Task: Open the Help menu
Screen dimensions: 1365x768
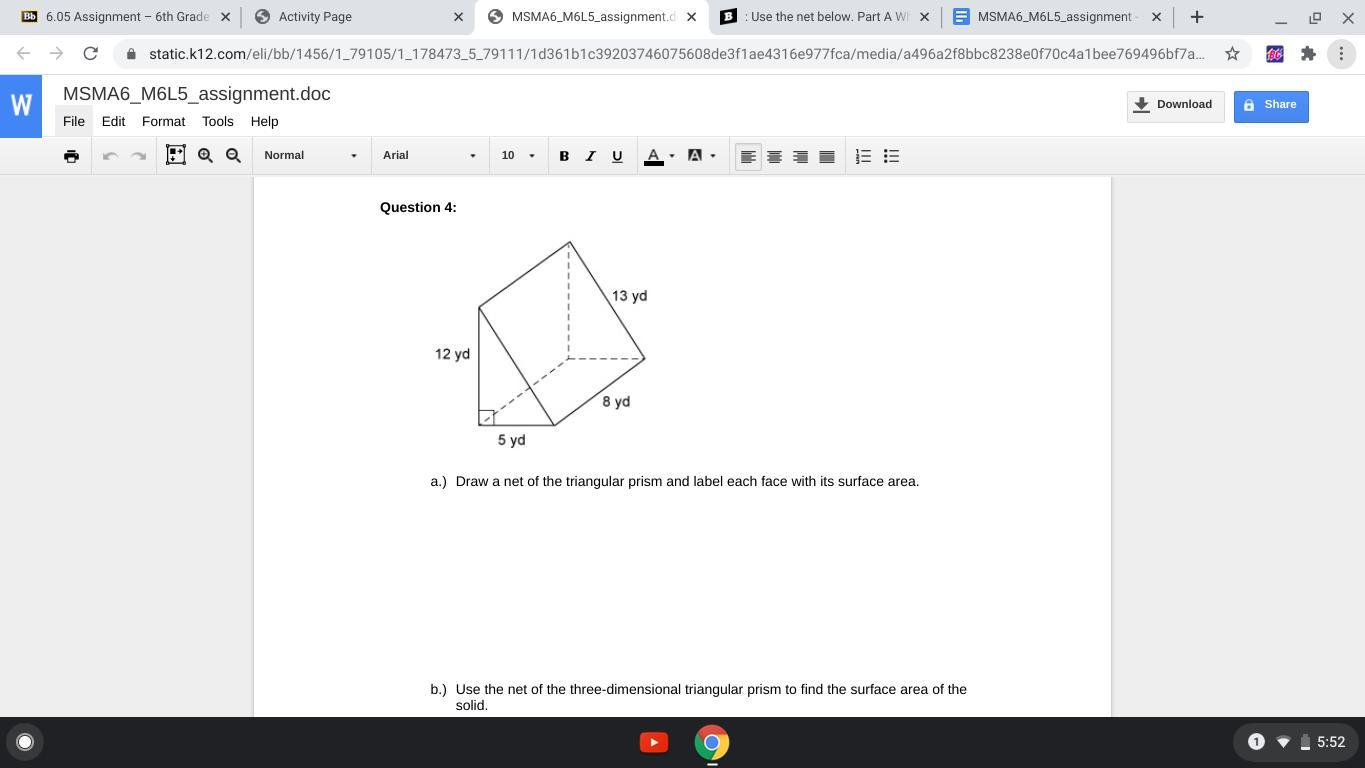Action: [x=264, y=121]
